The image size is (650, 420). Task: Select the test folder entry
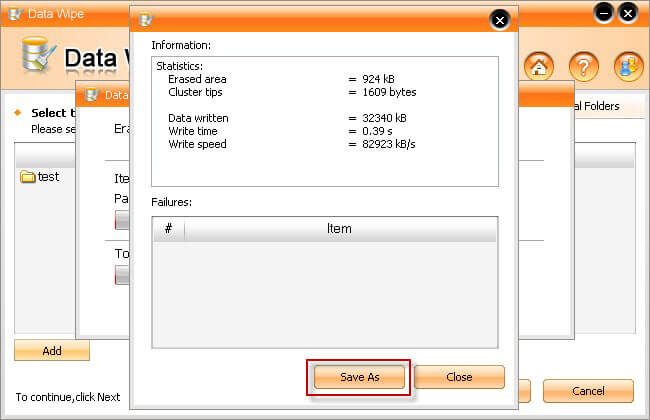click(x=40, y=177)
